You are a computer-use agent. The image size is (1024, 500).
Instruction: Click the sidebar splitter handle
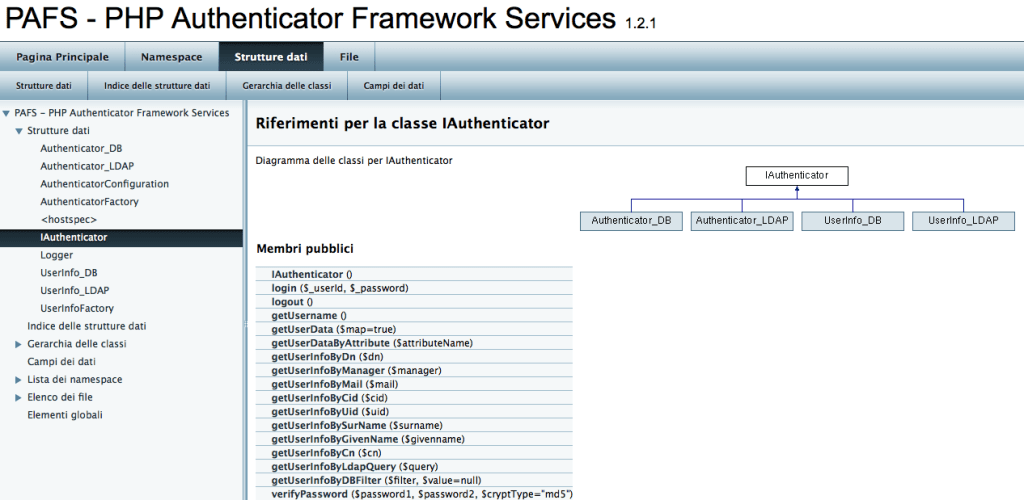(246, 323)
